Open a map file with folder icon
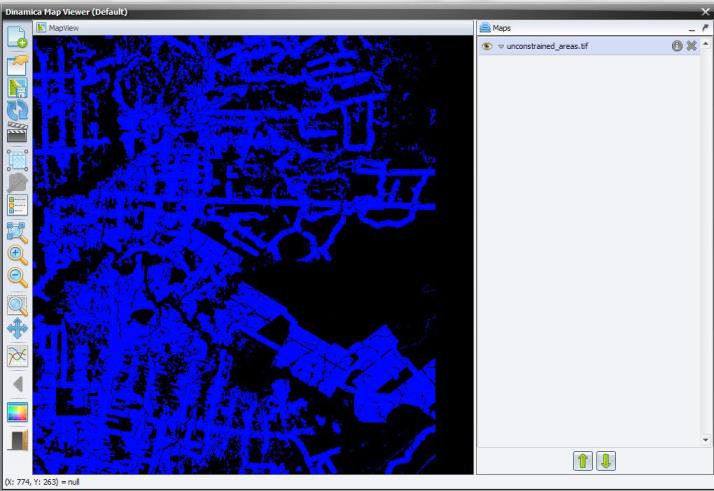The image size is (714, 491). coord(18,65)
